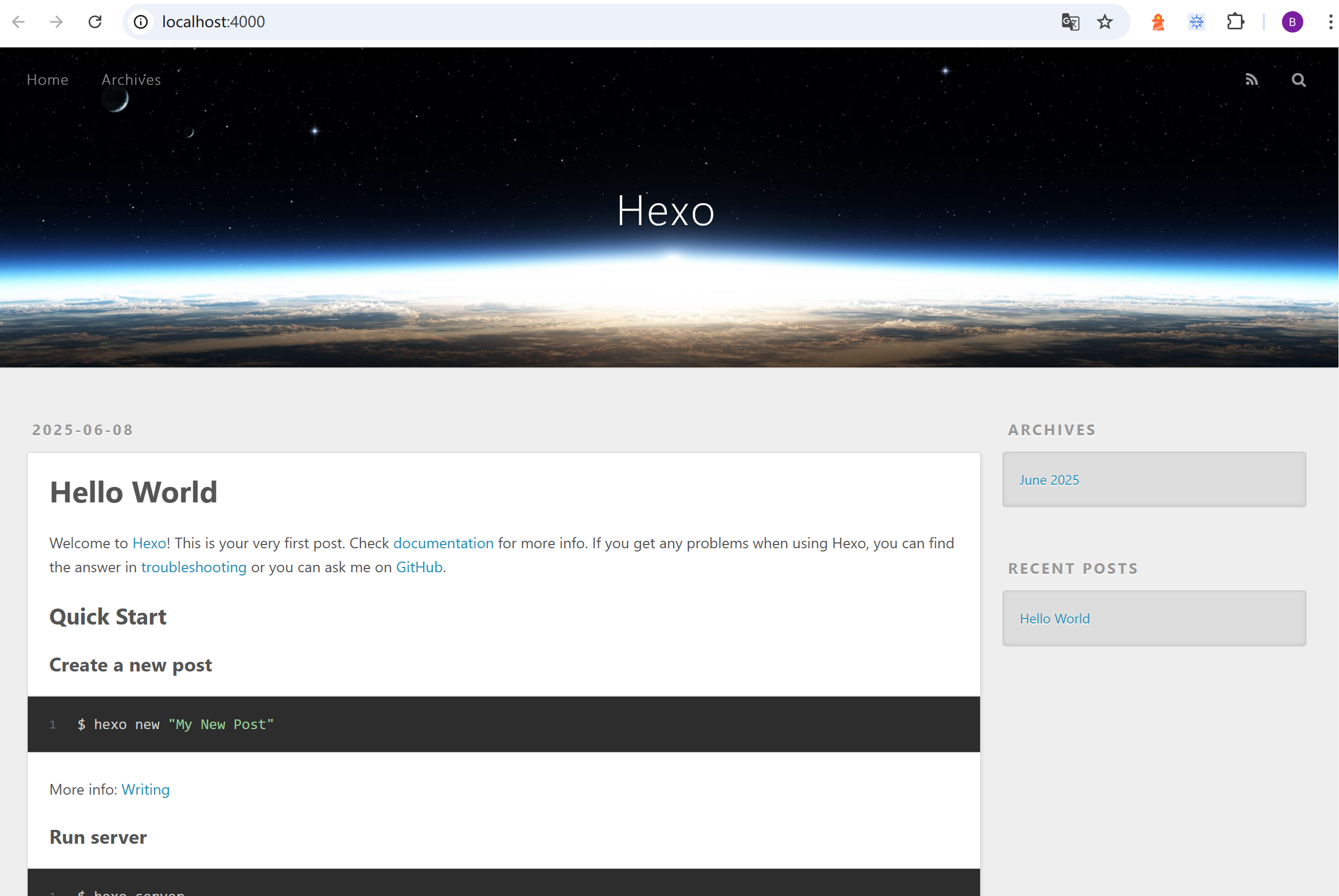View site information icon in address bar
The image size is (1339, 896).
141,22
